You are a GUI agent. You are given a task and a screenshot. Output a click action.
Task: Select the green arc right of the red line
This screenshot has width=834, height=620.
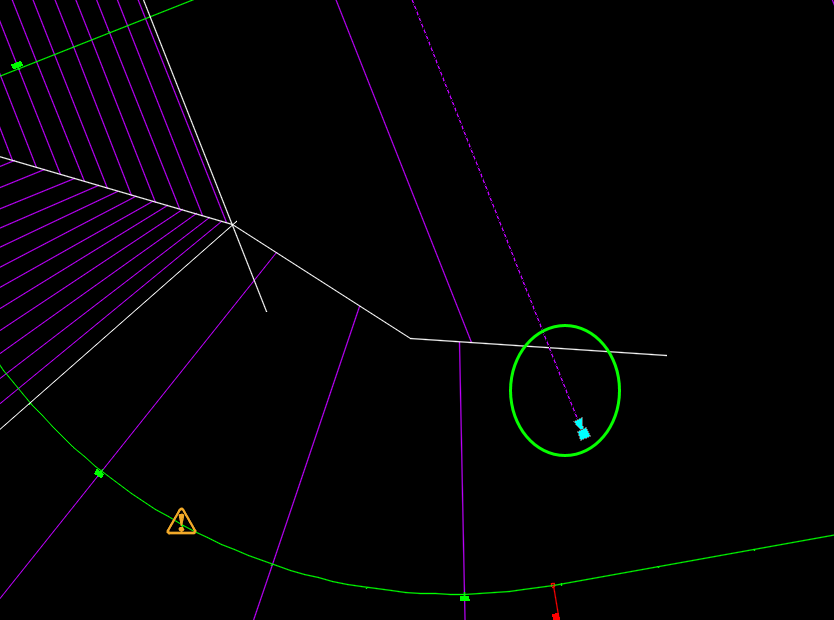click(700, 558)
